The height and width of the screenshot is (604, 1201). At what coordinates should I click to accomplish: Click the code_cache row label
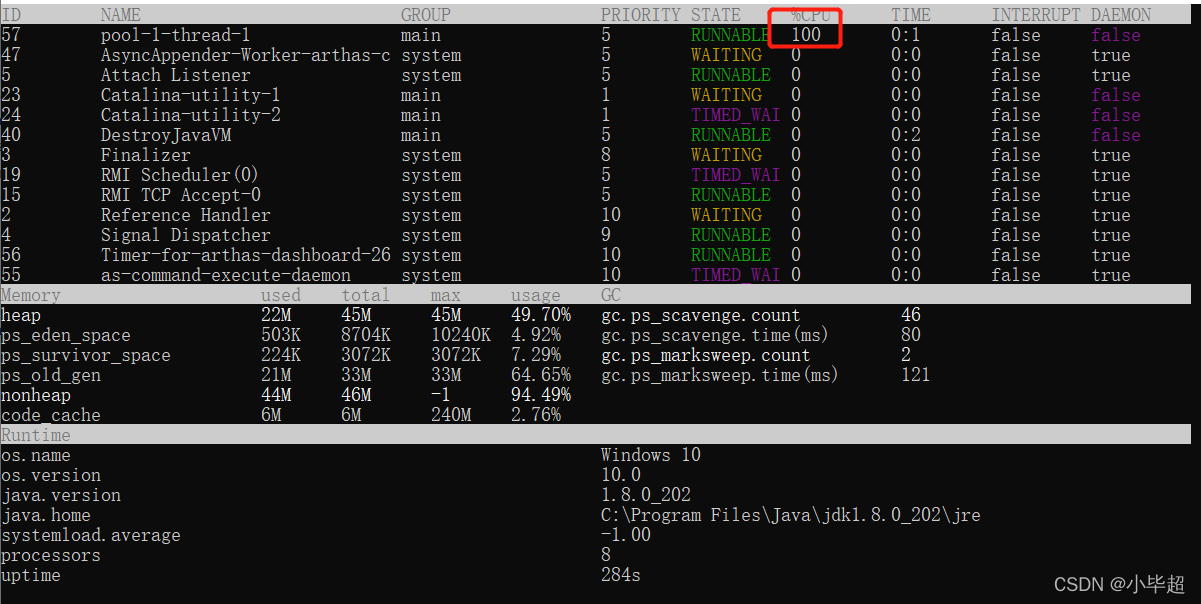pos(51,415)
